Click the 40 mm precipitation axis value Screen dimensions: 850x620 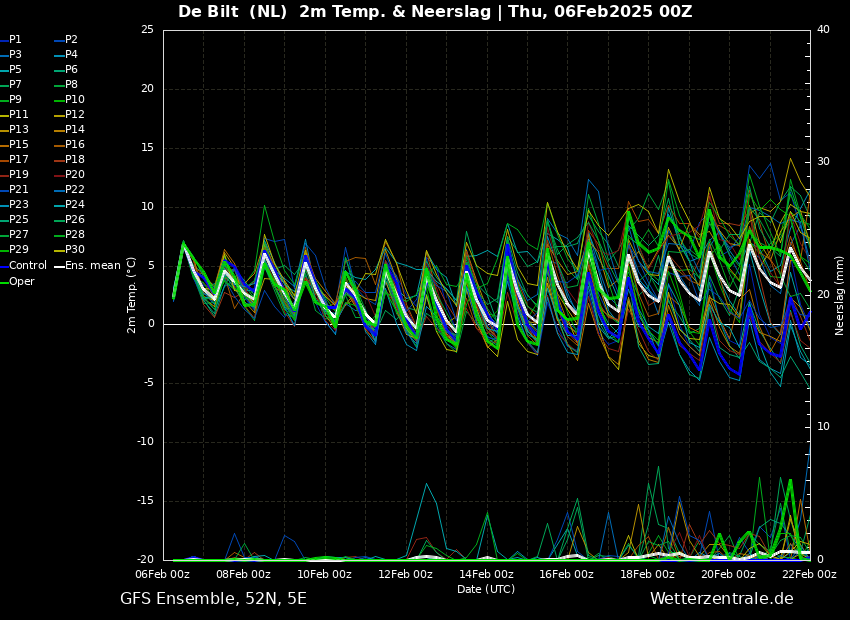tap(823, 29)
